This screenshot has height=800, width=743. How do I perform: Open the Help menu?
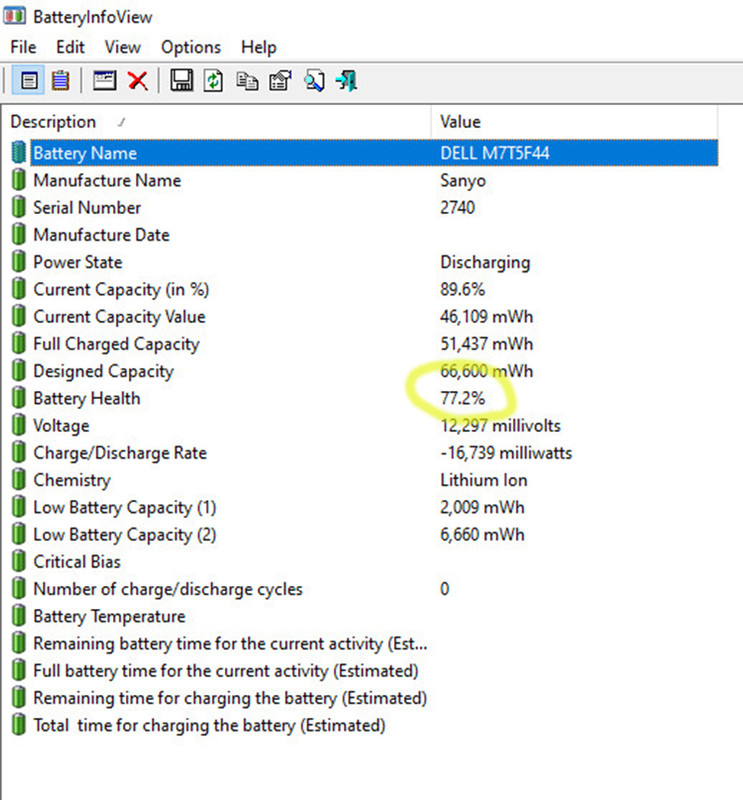tap(259, 47)
